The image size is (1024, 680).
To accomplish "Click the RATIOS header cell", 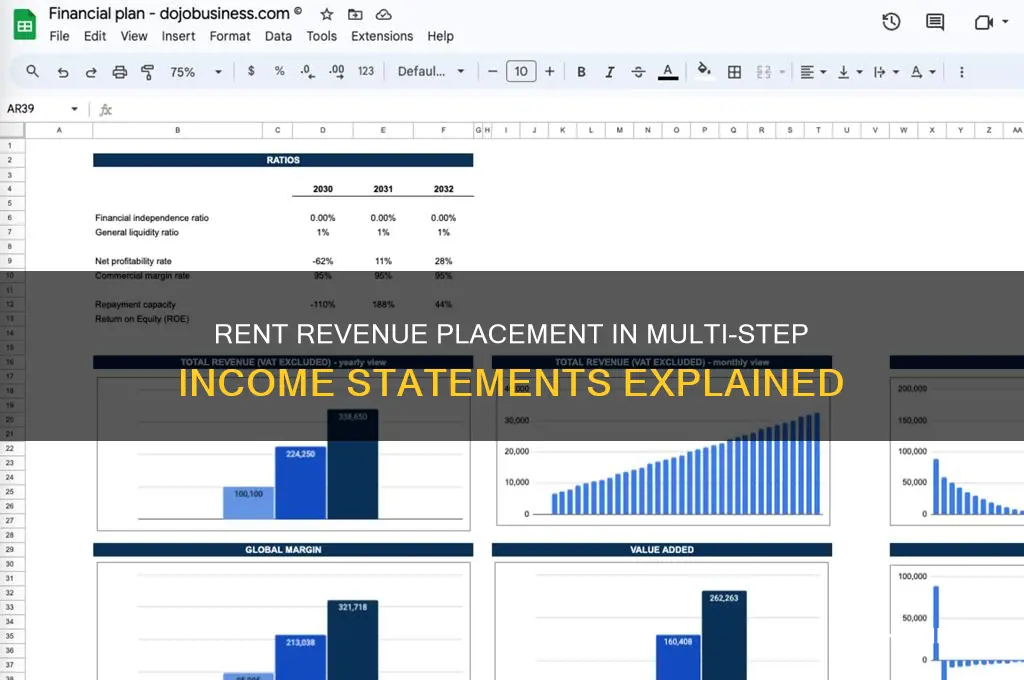I will (x=283, y=160).
